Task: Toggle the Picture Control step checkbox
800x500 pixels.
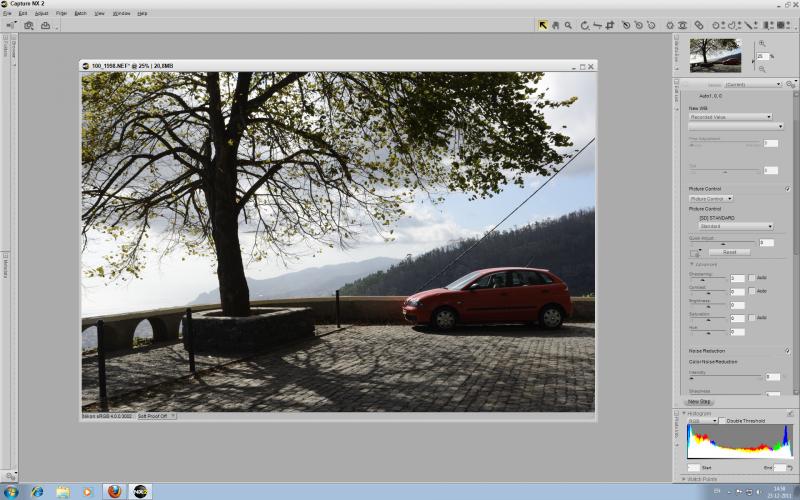Action: coord(788,189)
